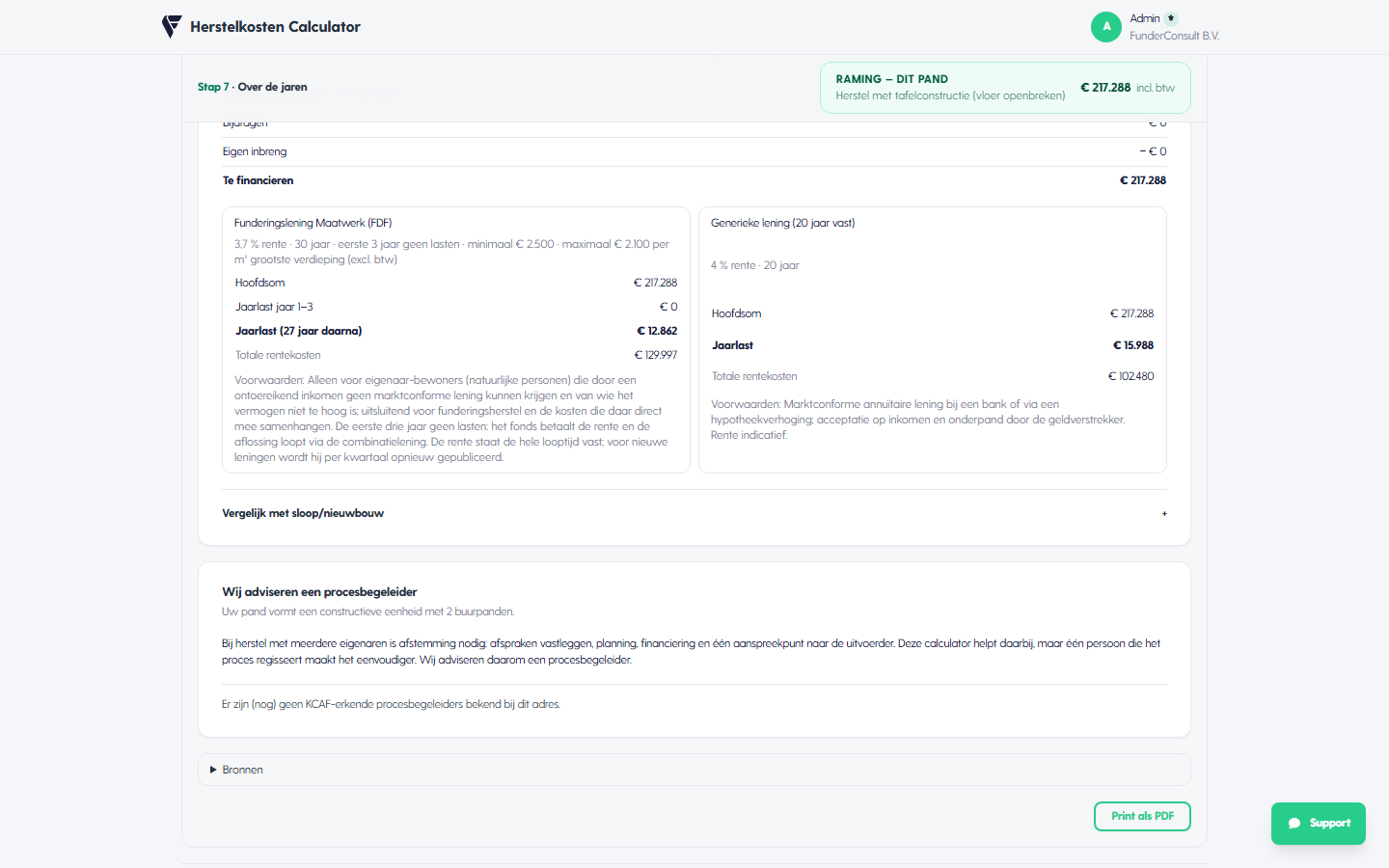
Task: Click the Herstelkosten Calculator title
Action: tap(275, 27)
